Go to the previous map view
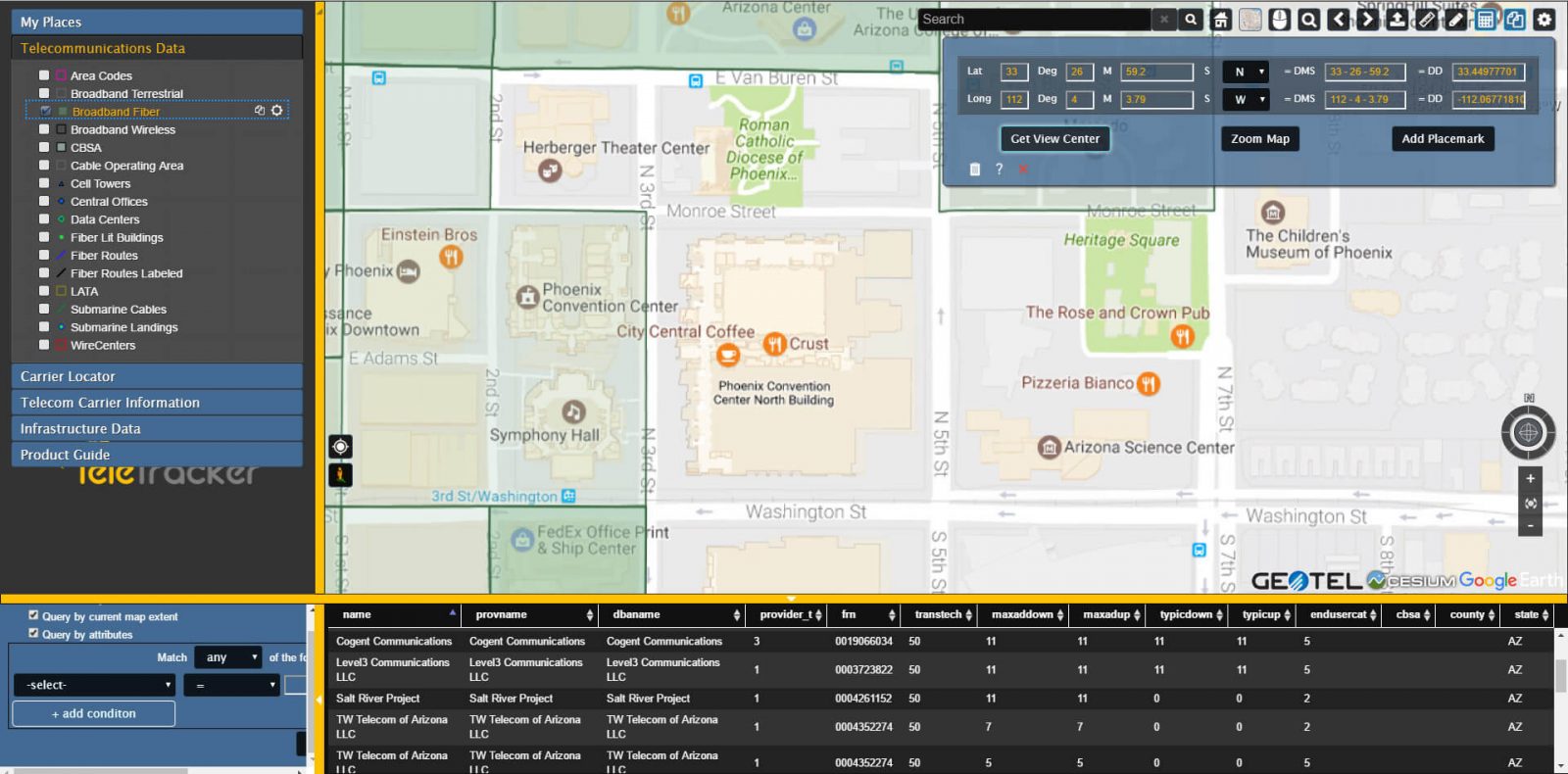Viewport: 1568px width, 774px height. tap(1339, 20)
